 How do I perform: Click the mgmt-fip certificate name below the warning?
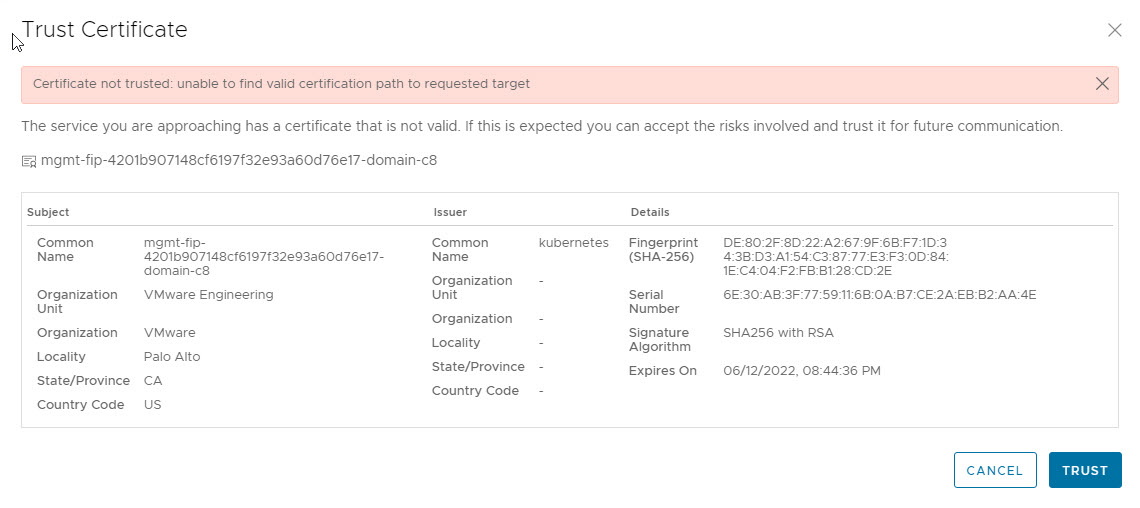click(238, 160)
